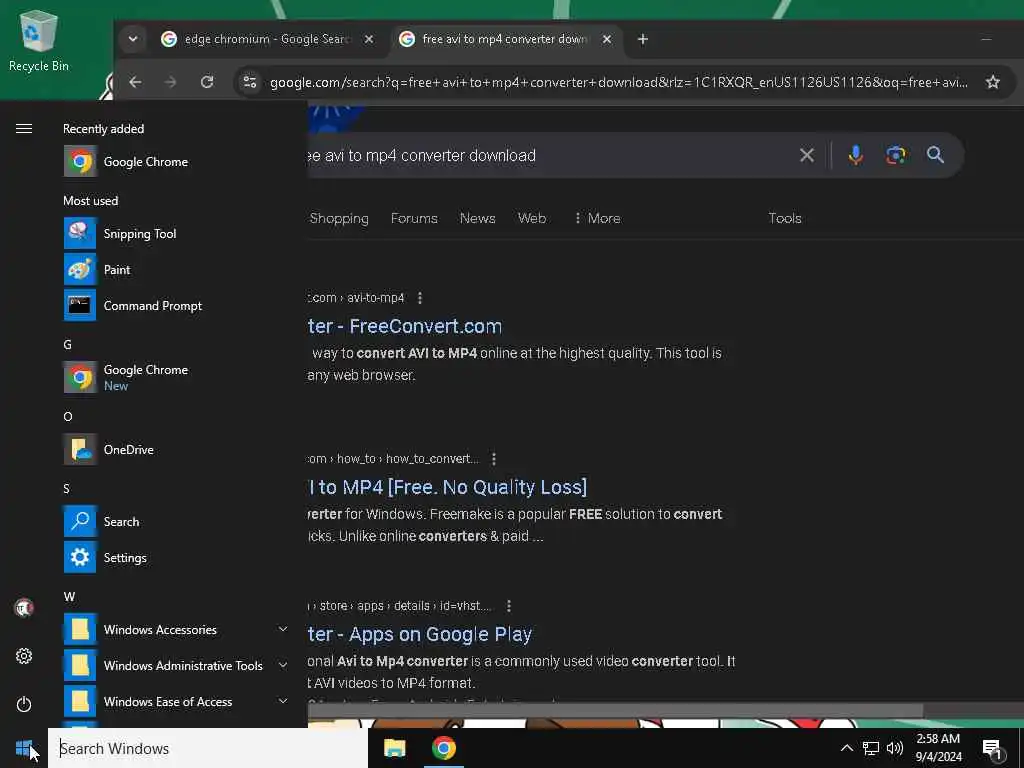
Task: Click the letter W section header
Action: click(69, 597)
